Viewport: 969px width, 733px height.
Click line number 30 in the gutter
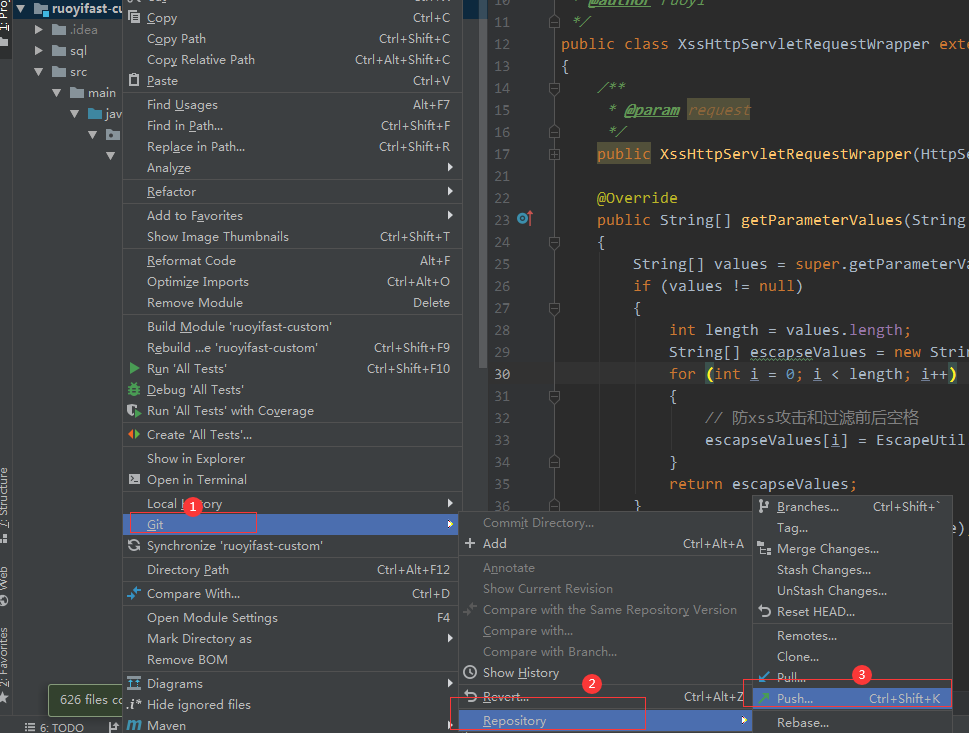coord(502,374)
